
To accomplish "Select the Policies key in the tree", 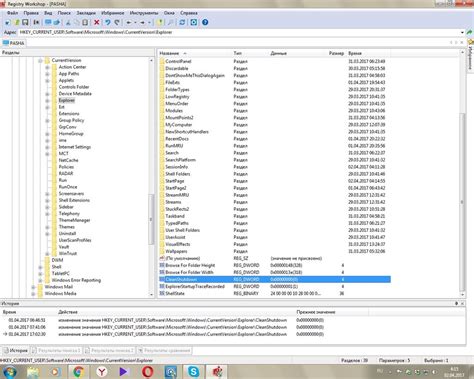I will tap(66, 167).
